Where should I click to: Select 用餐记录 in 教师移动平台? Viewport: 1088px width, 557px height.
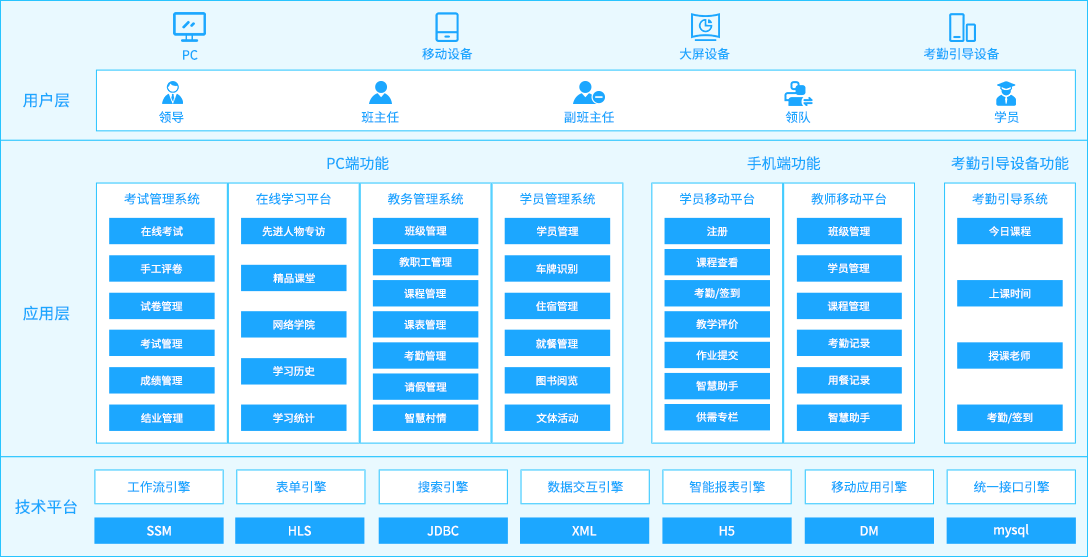(849, 380)
